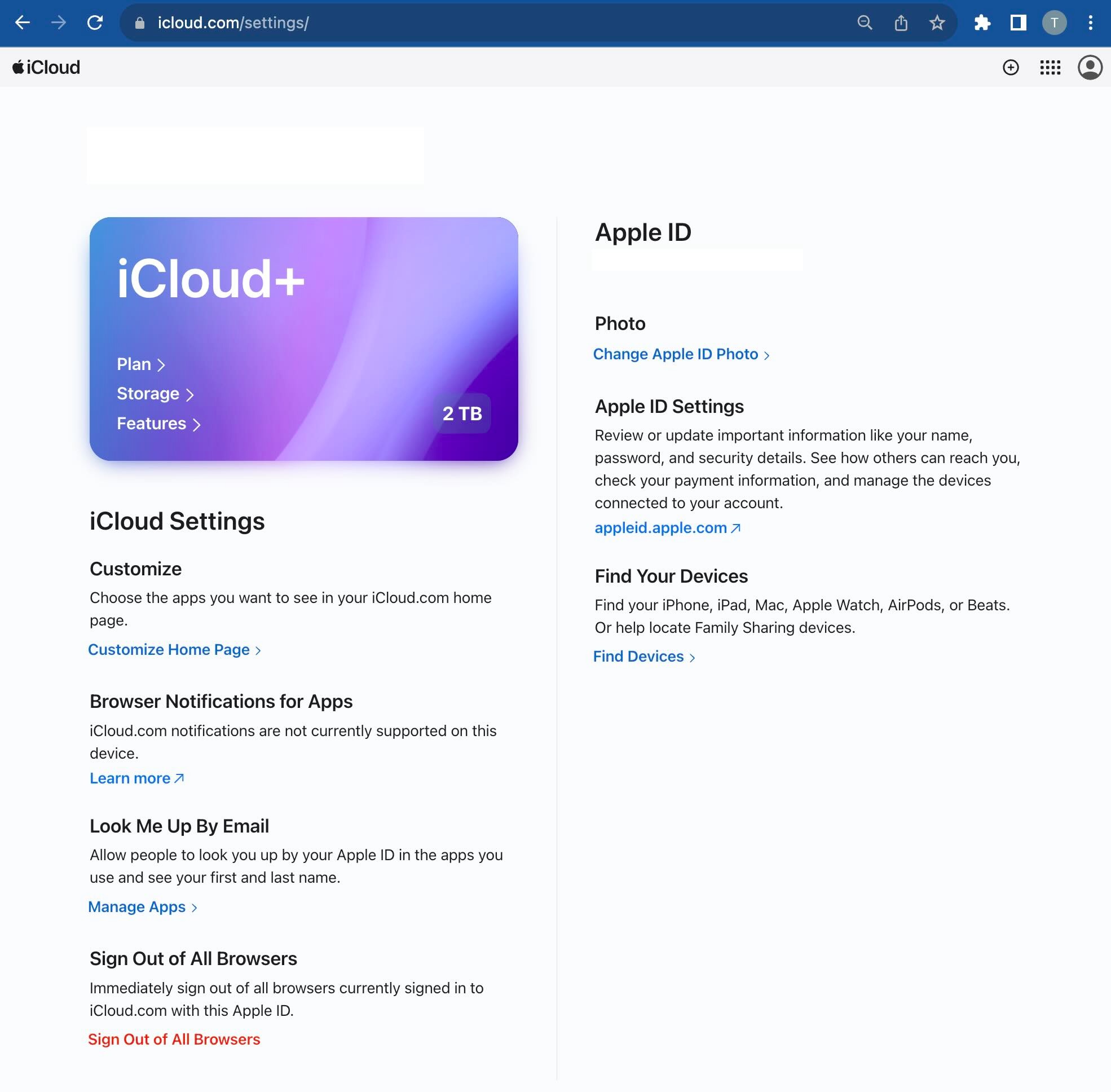Click the zoom magnifier in address bar
The image size is (1111, 1092).
pos(865,23)
